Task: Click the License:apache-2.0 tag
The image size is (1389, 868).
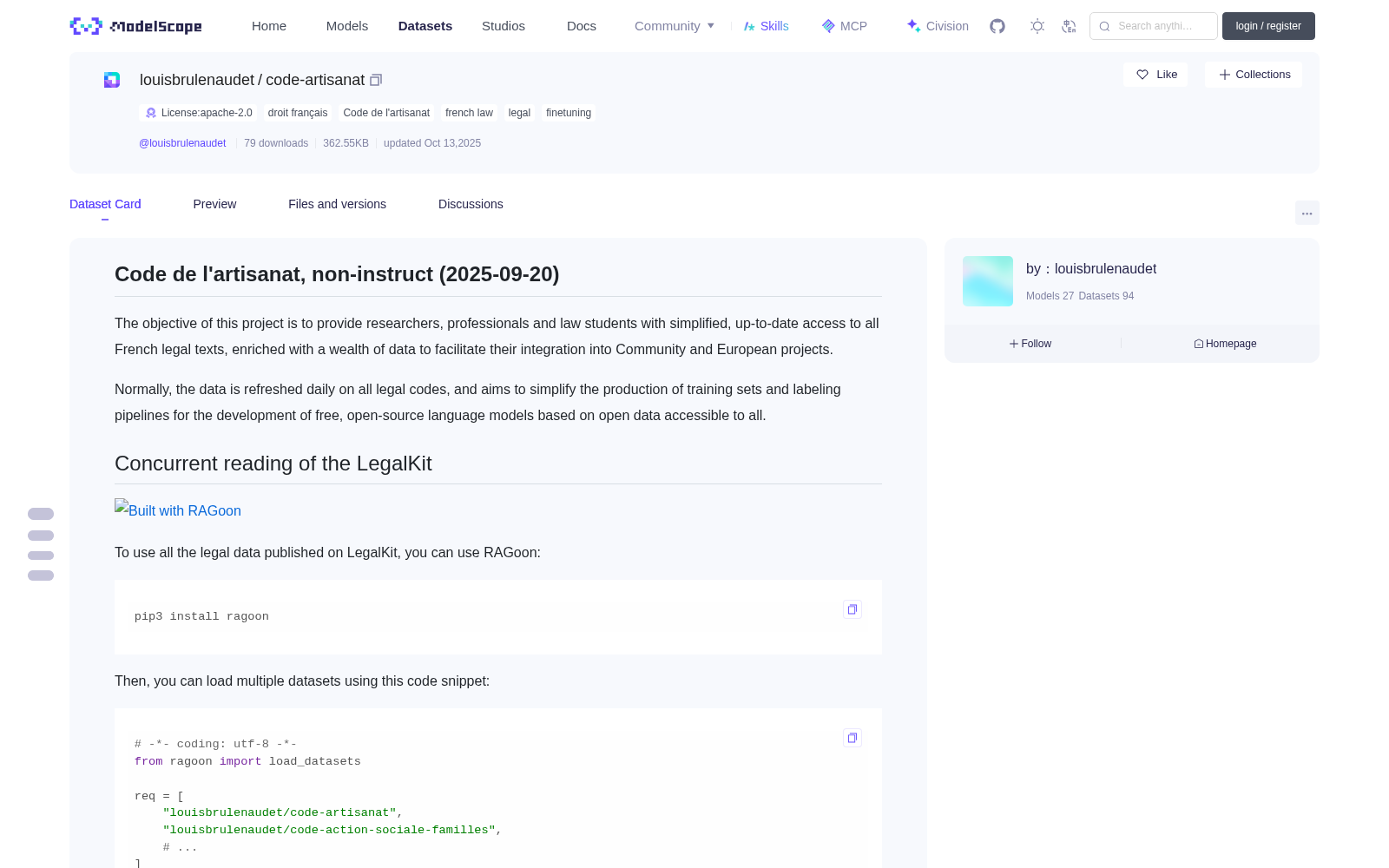Action: 198,113
